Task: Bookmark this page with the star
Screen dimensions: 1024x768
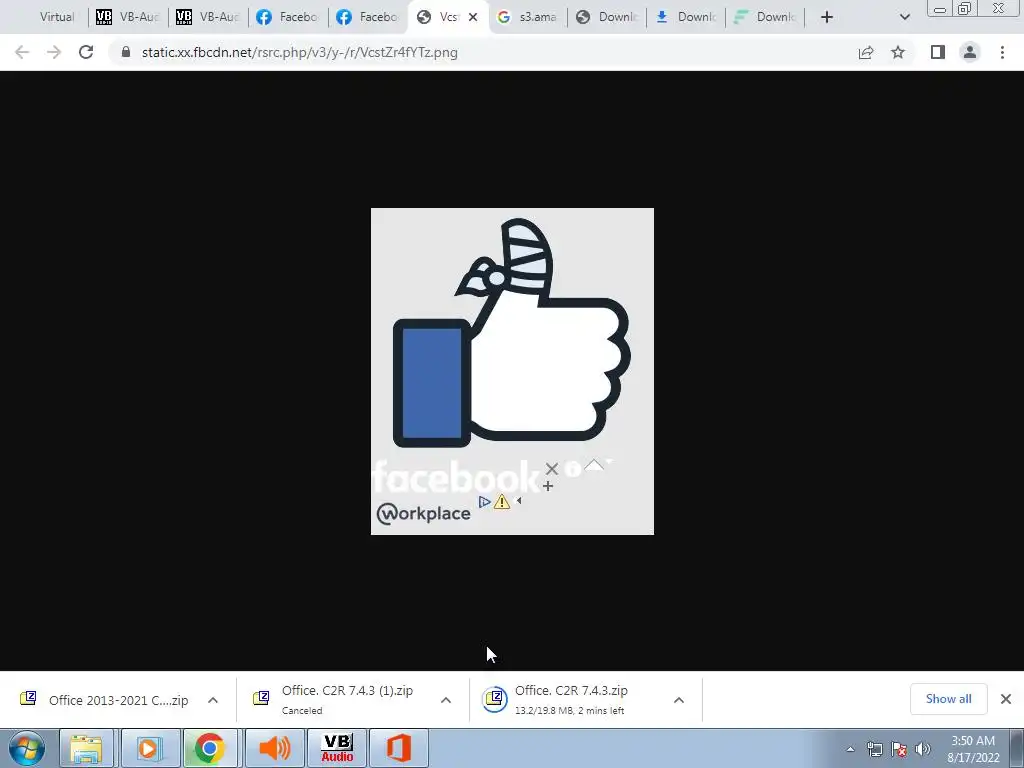Action: pyautogui.click(x=898, y=52)
